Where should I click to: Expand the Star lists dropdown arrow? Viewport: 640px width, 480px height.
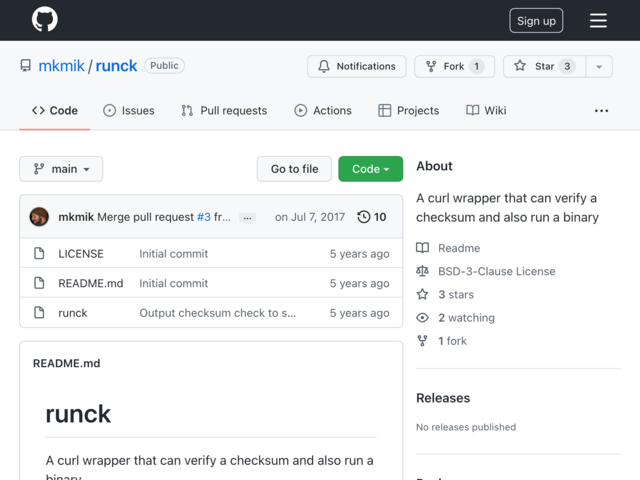pyautogui.click(x=599, y=66)
